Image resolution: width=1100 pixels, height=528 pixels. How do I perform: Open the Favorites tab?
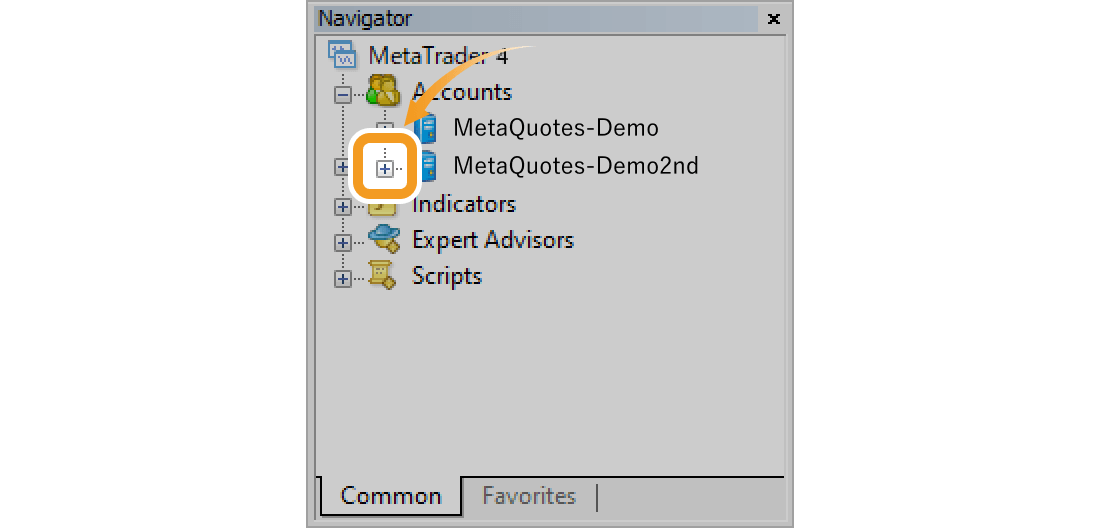(x=529, y=496)
